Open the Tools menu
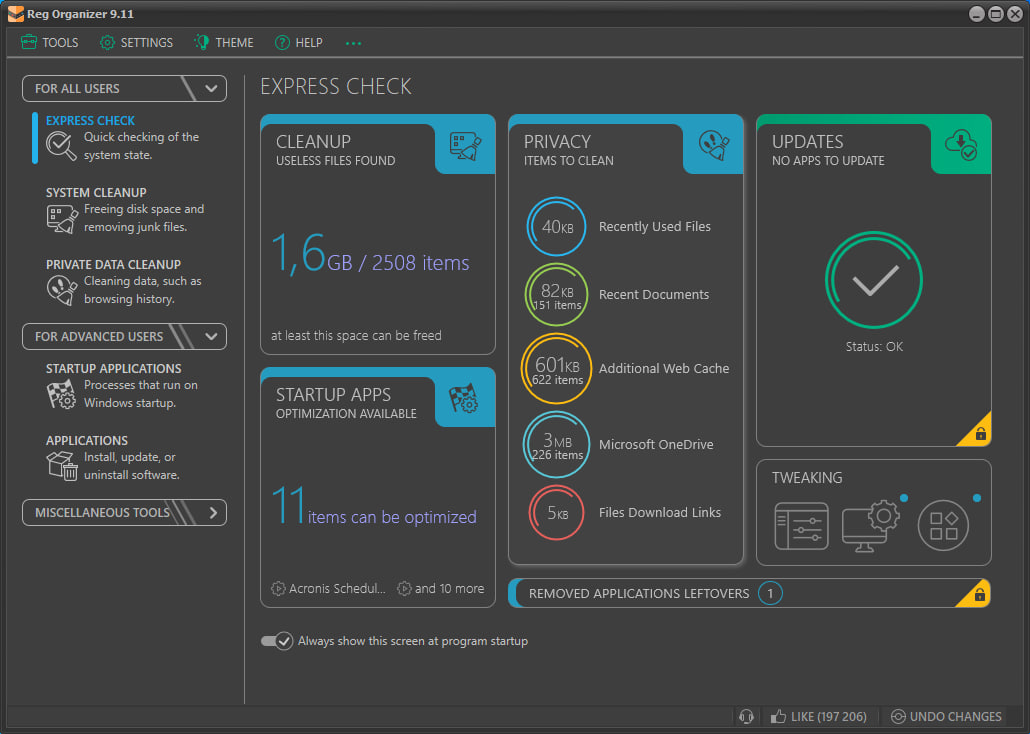Viewport: 1030px width, 734px height. (49, 43)
